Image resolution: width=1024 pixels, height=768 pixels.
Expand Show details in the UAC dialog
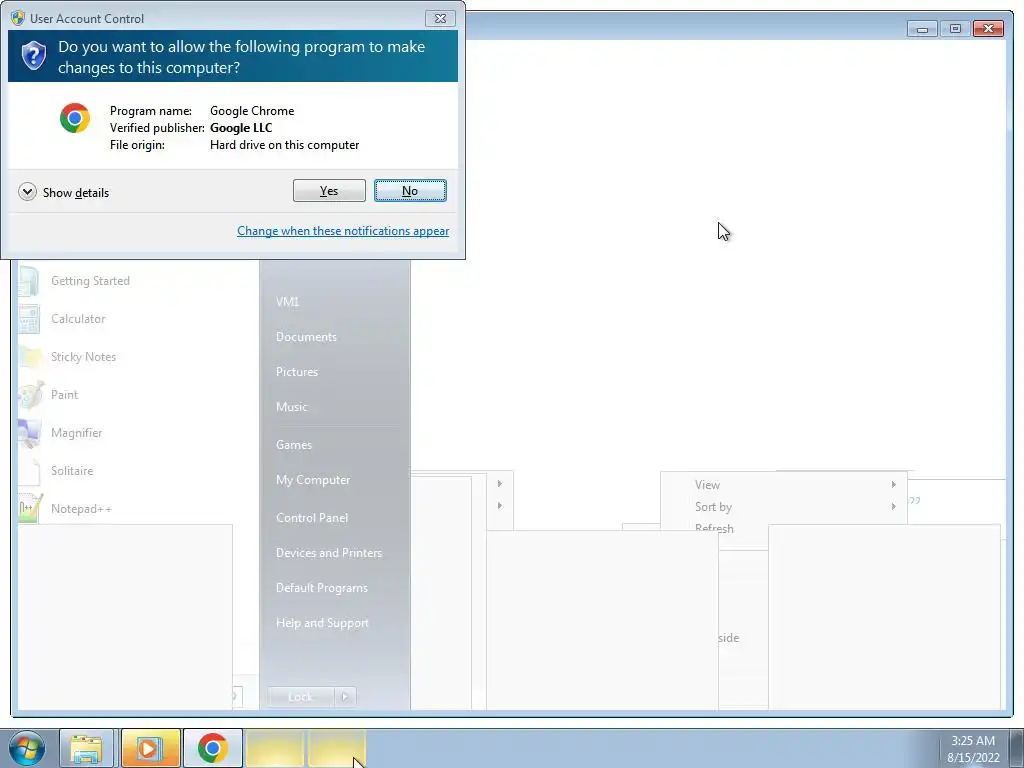[x=64, y=192]
